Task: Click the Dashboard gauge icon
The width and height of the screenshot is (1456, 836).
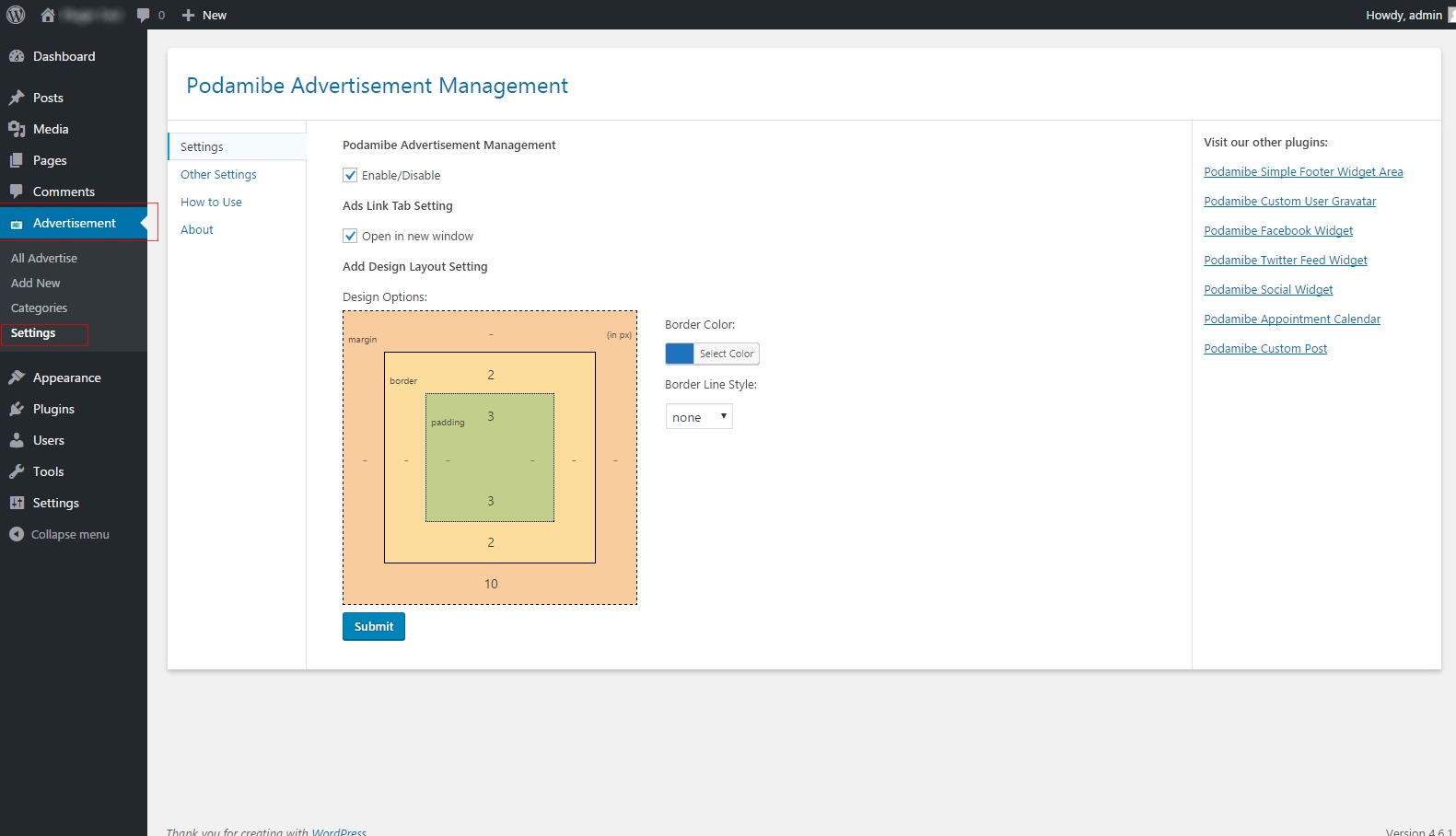Action: [x=17, y=56]
